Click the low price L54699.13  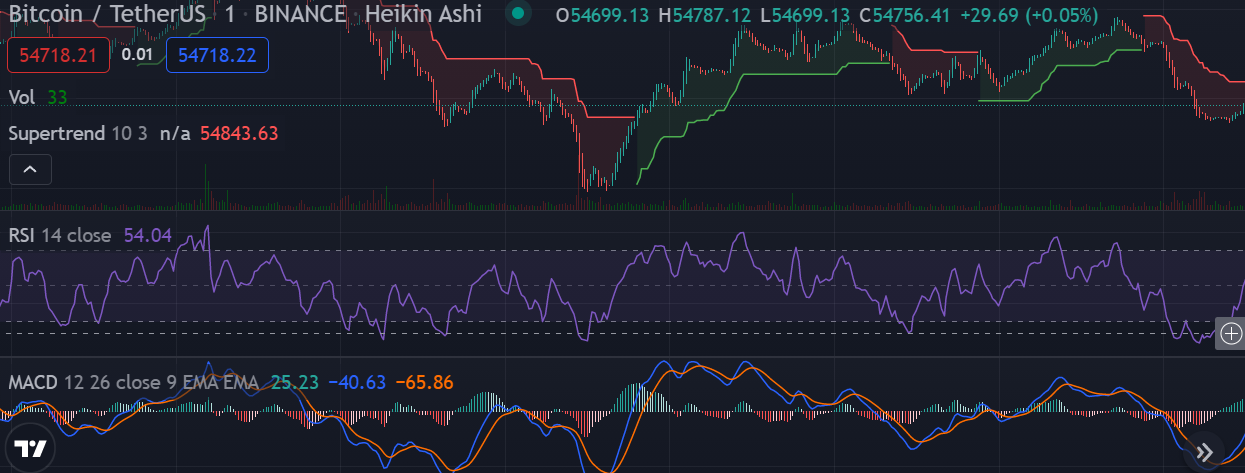(x=806, y=15)
